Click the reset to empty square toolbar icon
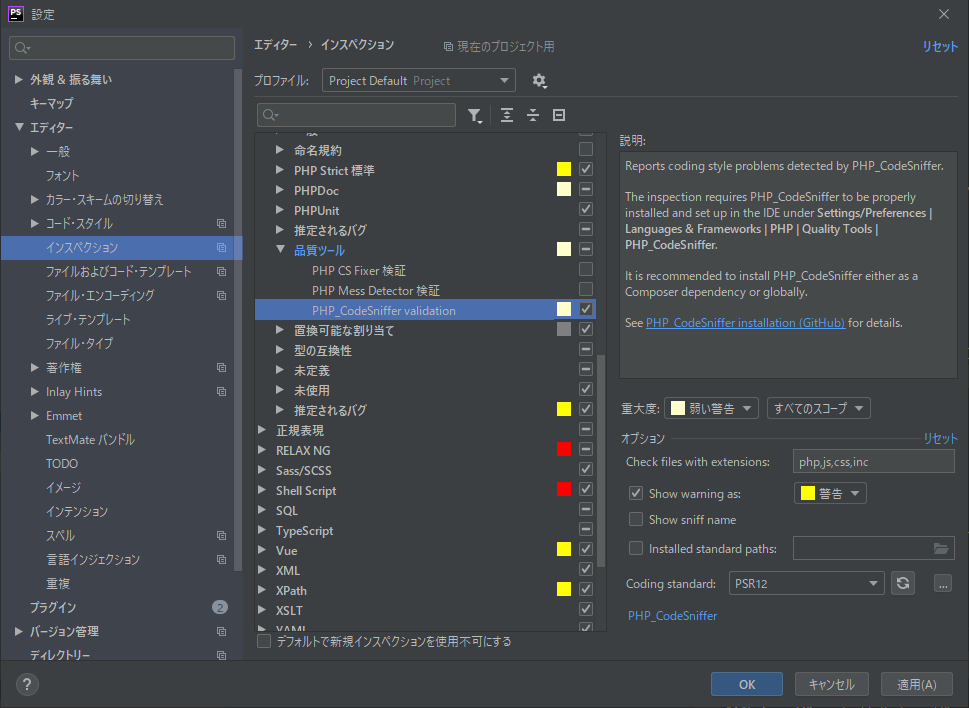The image size is (969, 708). coord(559,116)
